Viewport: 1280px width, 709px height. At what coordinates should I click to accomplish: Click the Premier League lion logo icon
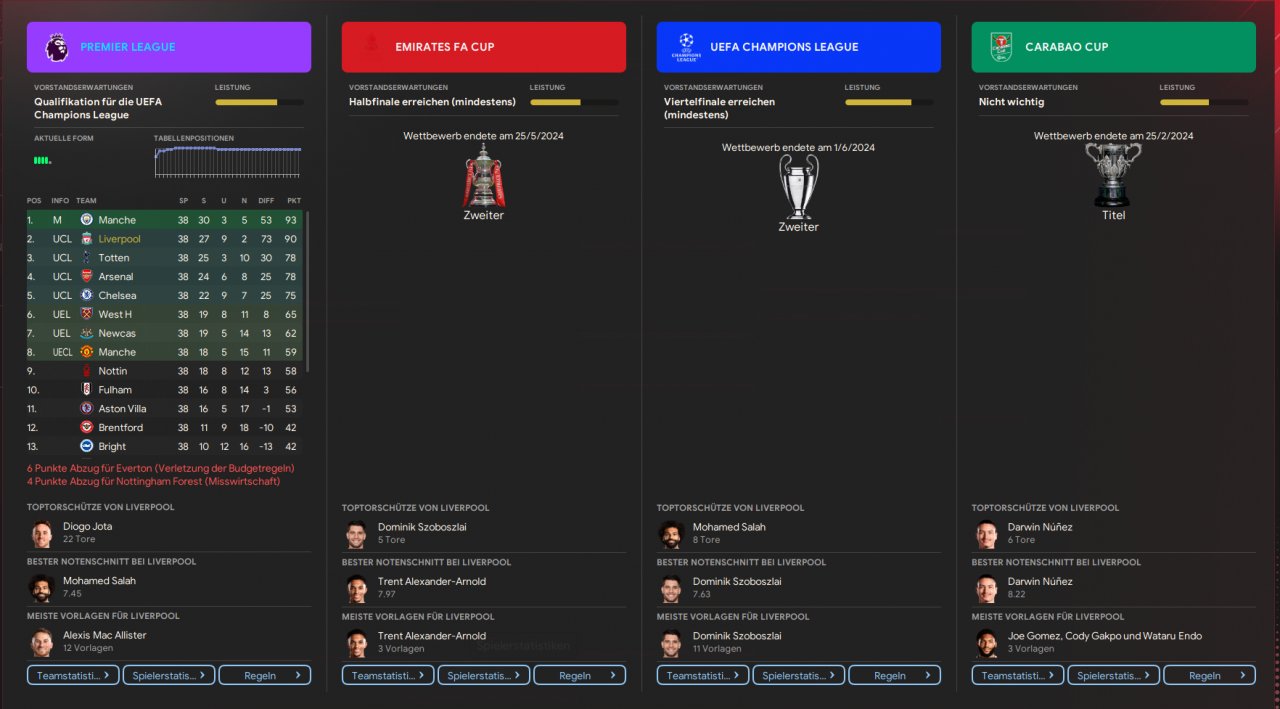[x=57, y=47]
